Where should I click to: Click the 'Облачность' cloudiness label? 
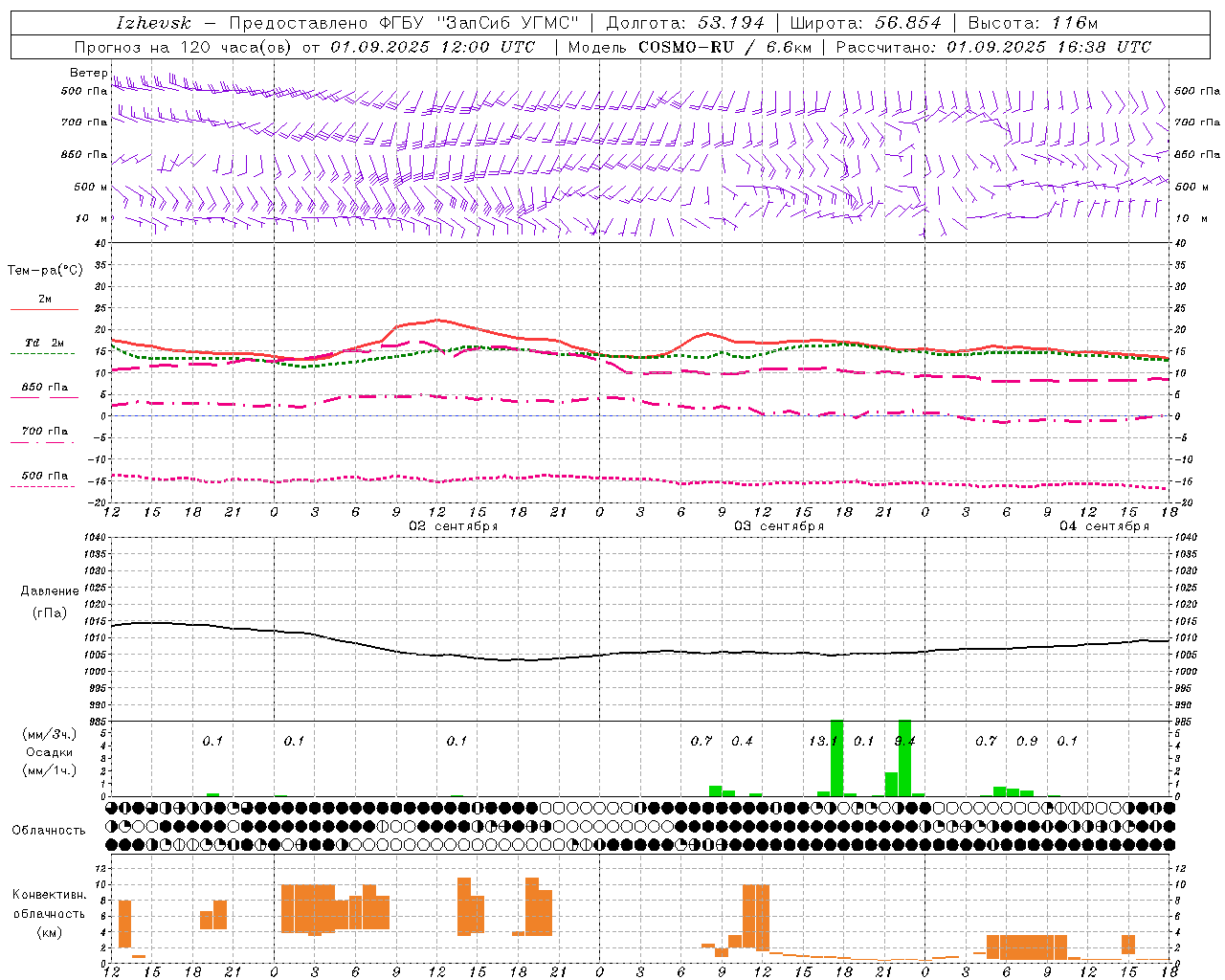(x=49, y=831)
